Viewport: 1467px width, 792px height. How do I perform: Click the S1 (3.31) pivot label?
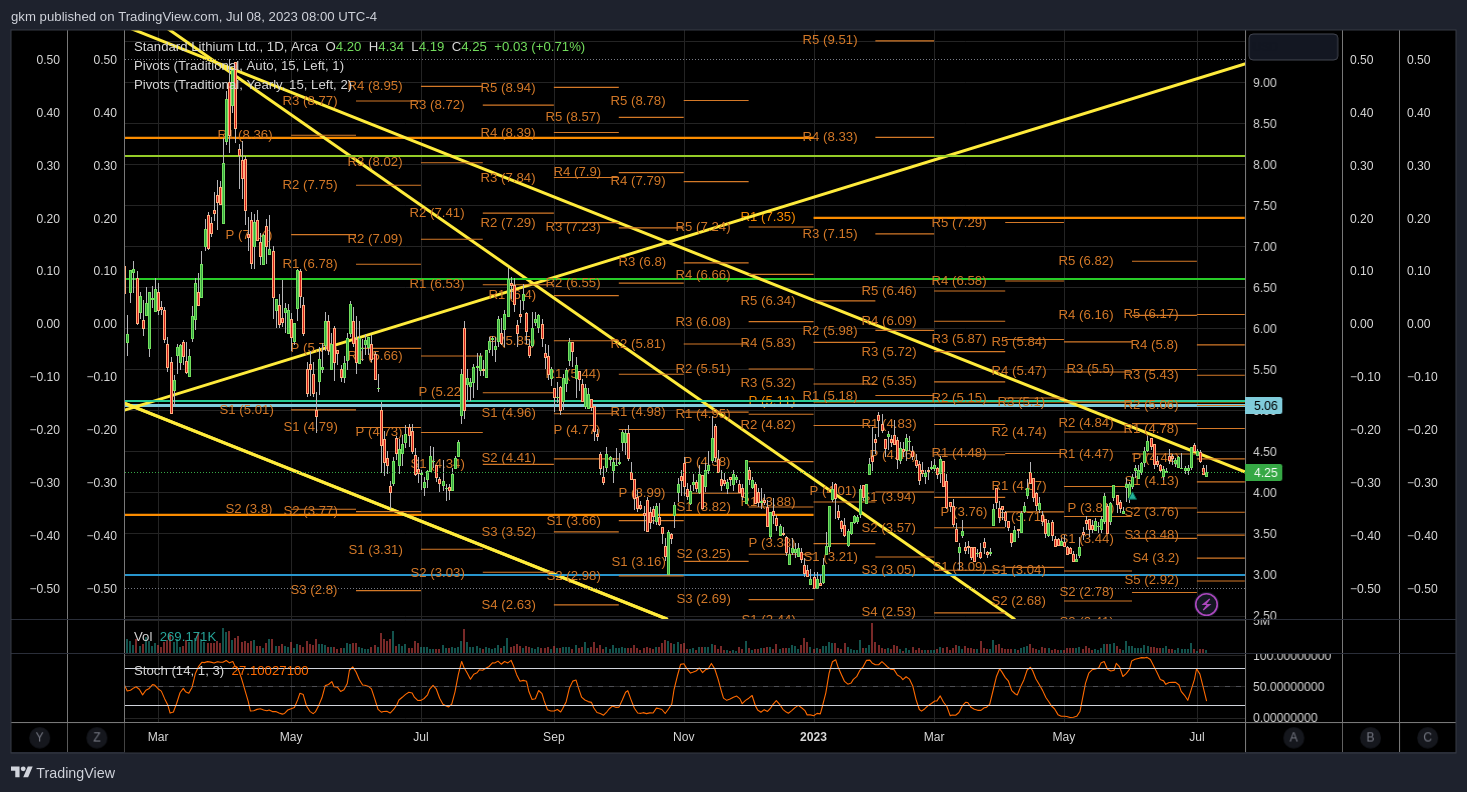coord(376,550)
